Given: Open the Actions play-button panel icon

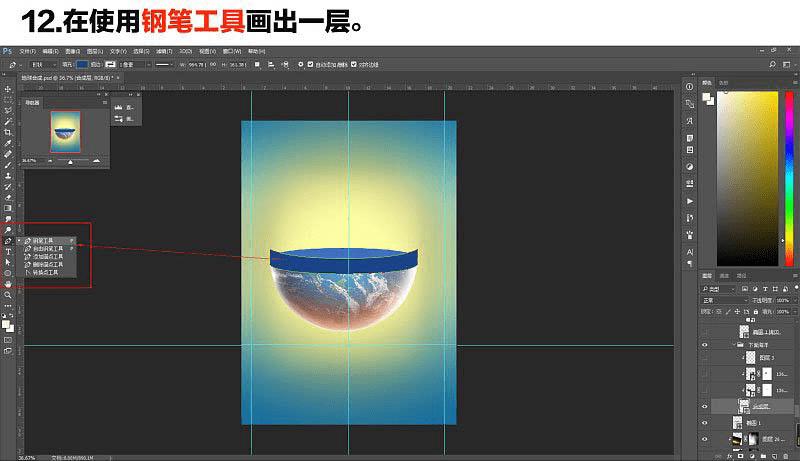Looking at the screenshot, I should [x=690, y=201].
